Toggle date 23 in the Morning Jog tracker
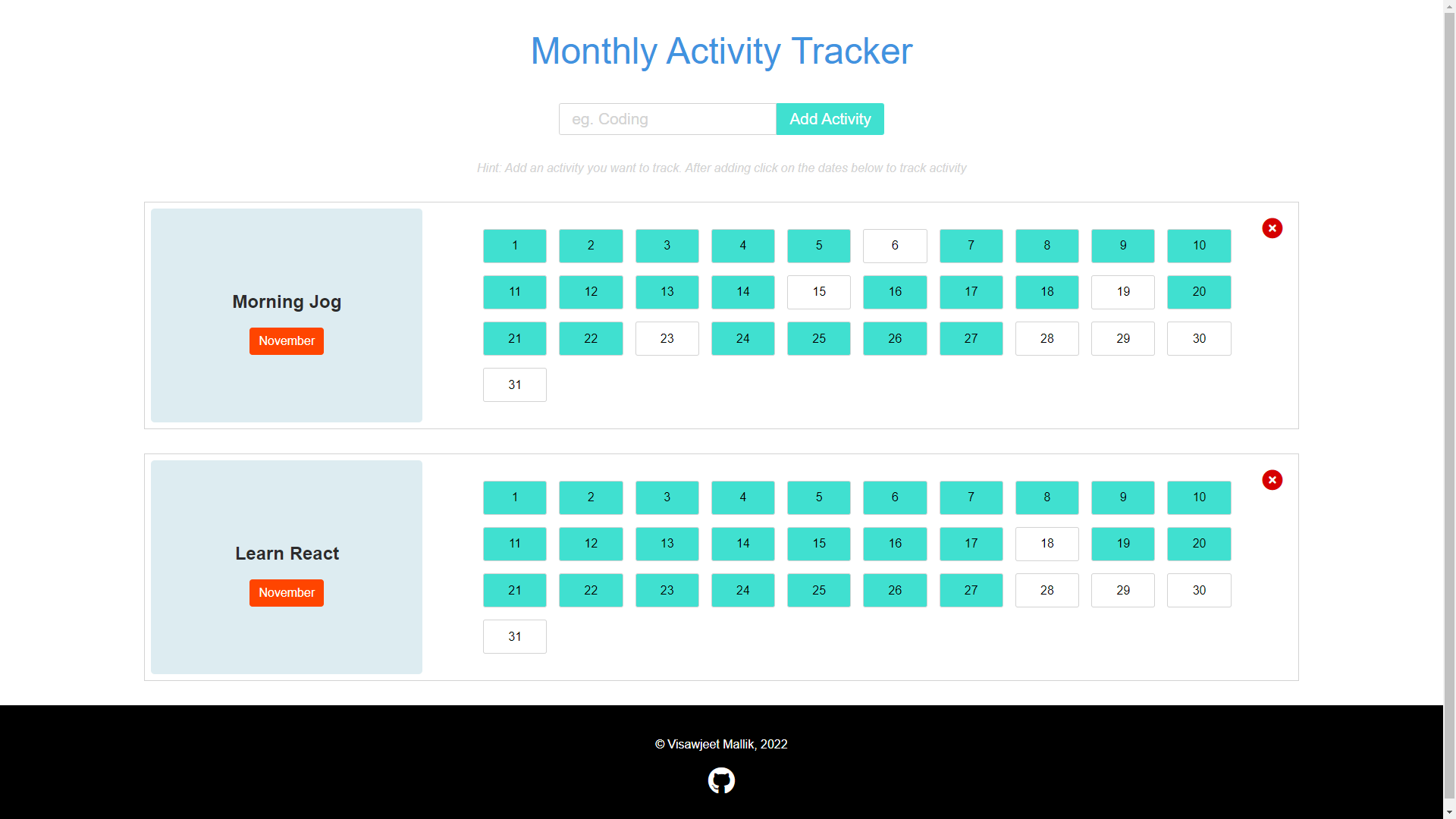Image resolution: width=1456 pixels, height=819 pixels. [667, 338]
